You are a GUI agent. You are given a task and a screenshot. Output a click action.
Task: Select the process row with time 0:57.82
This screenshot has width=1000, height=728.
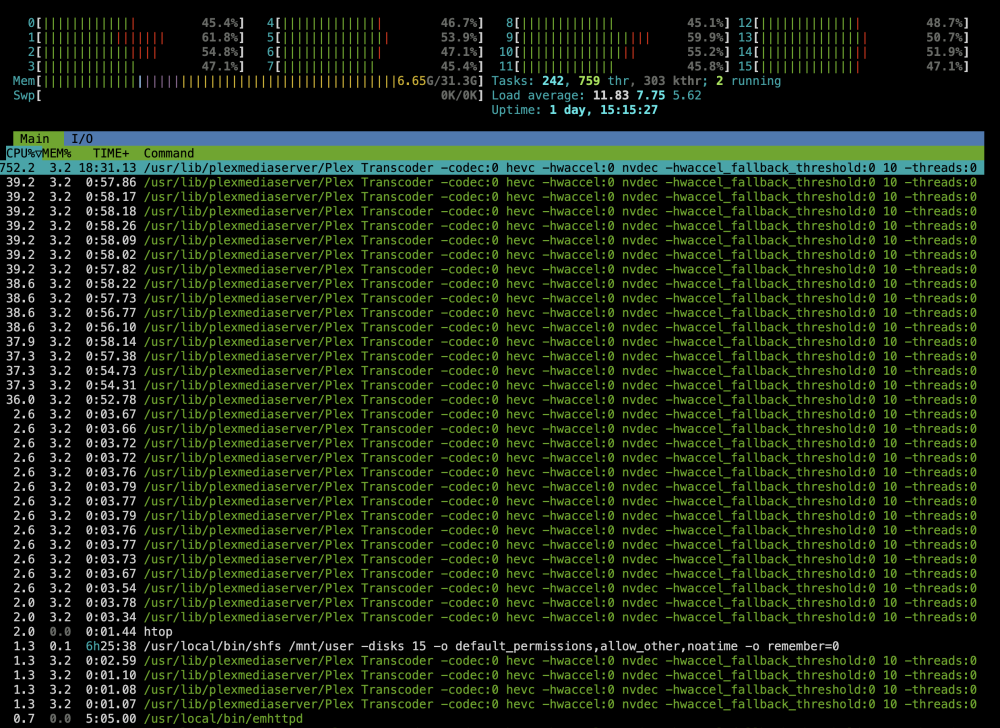pos(492,269)
